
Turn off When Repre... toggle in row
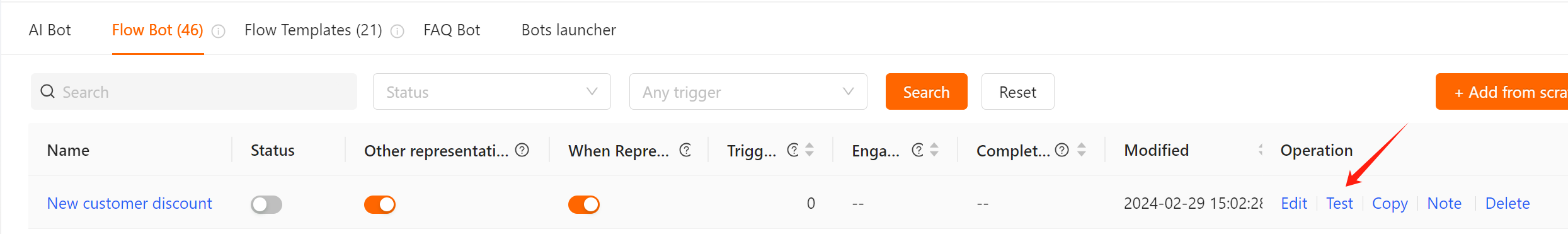click(584, 204)
